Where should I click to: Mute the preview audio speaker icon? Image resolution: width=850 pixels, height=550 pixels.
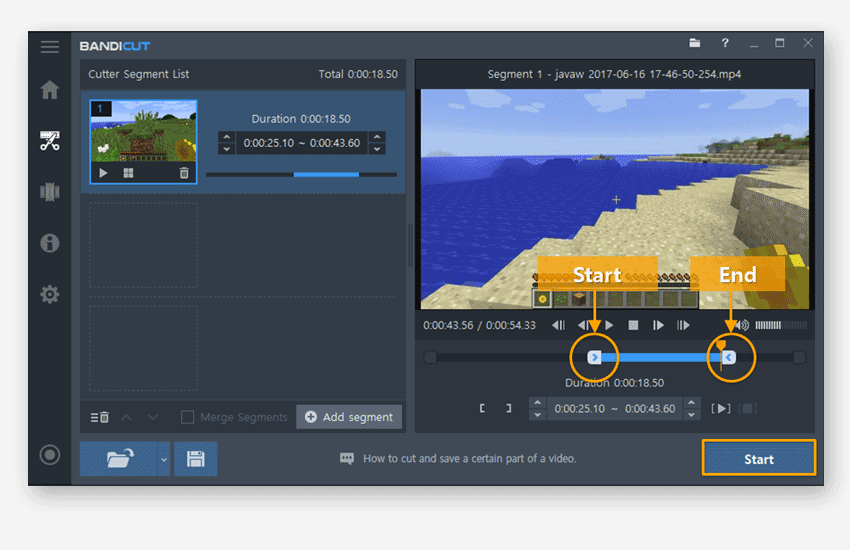point(743,325)
